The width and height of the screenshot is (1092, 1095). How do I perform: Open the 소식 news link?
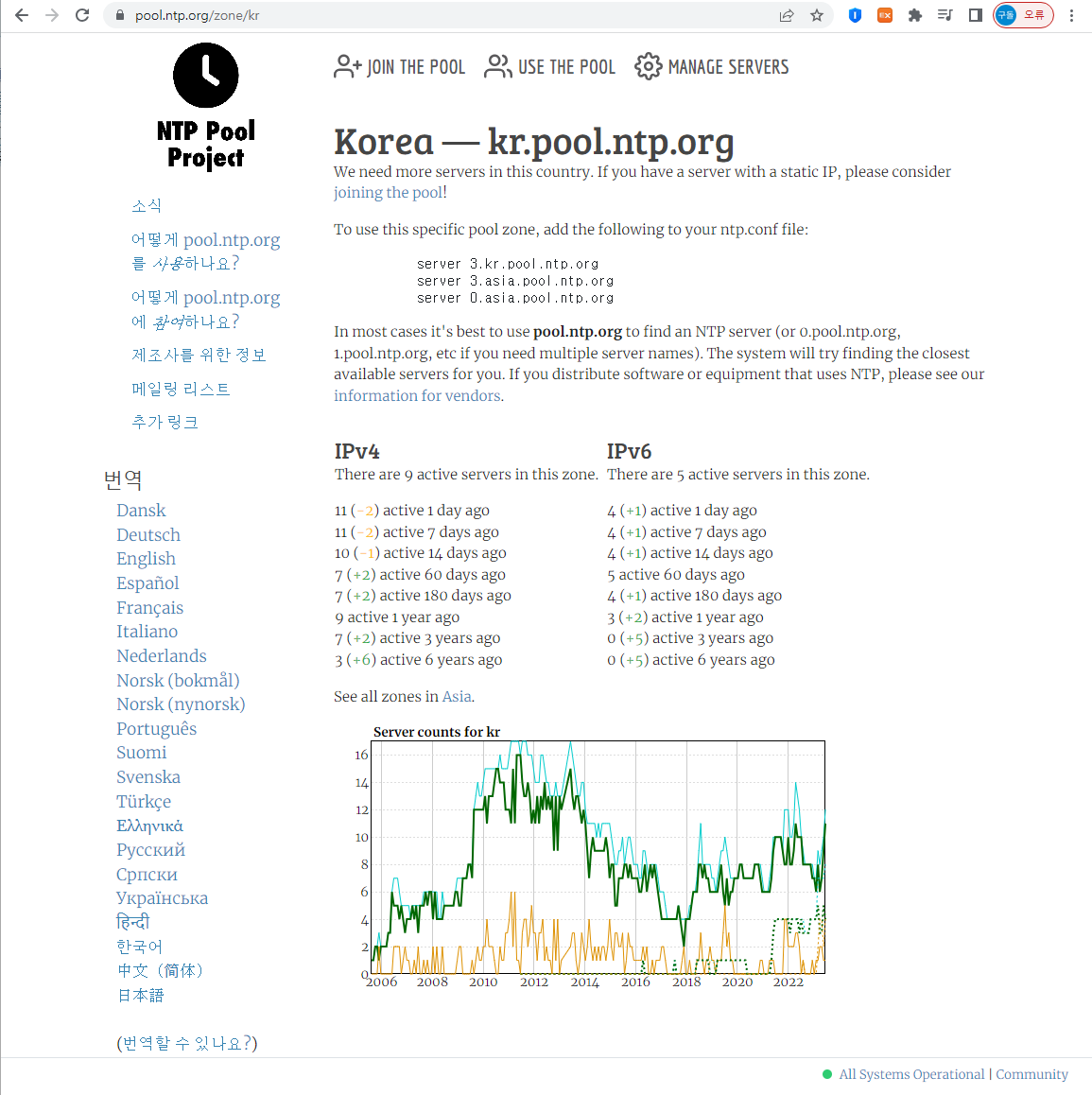pos(147,205)
